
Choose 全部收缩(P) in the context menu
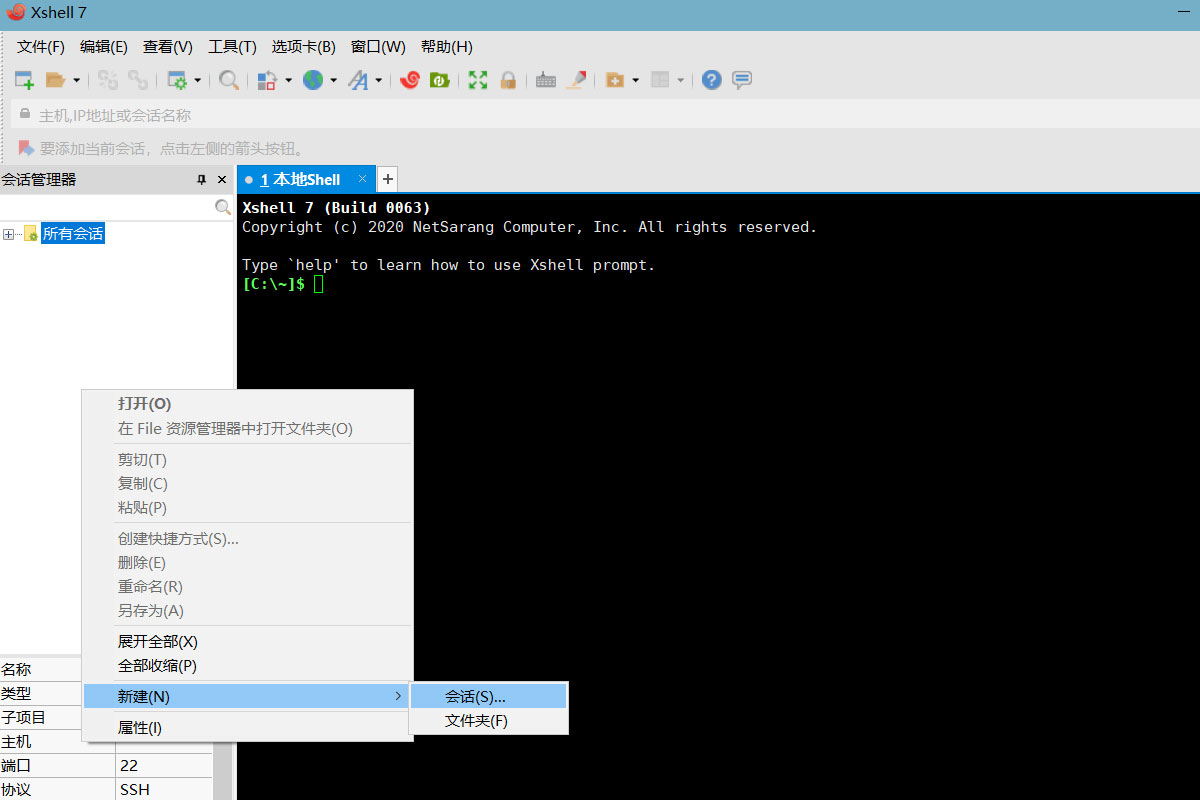click(x=247, y=666)
